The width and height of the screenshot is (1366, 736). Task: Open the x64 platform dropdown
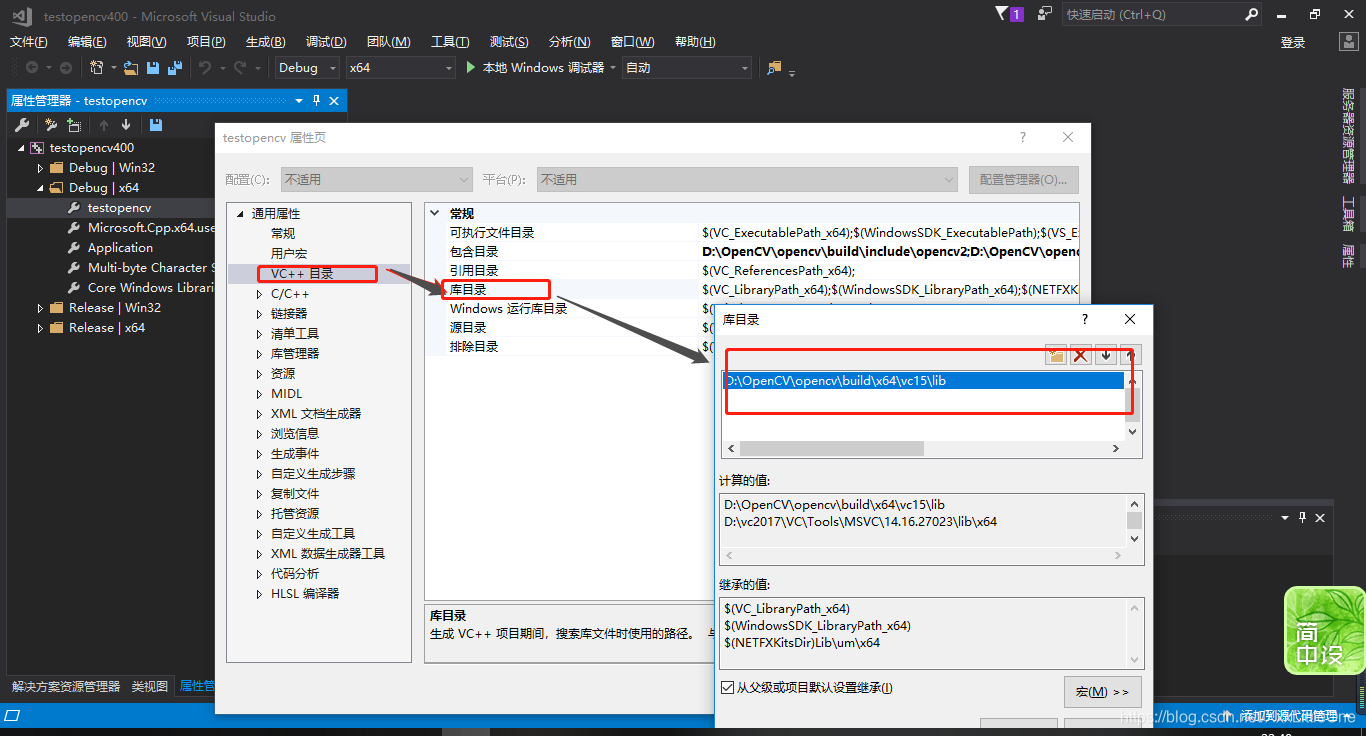click(x=400, y=68)
